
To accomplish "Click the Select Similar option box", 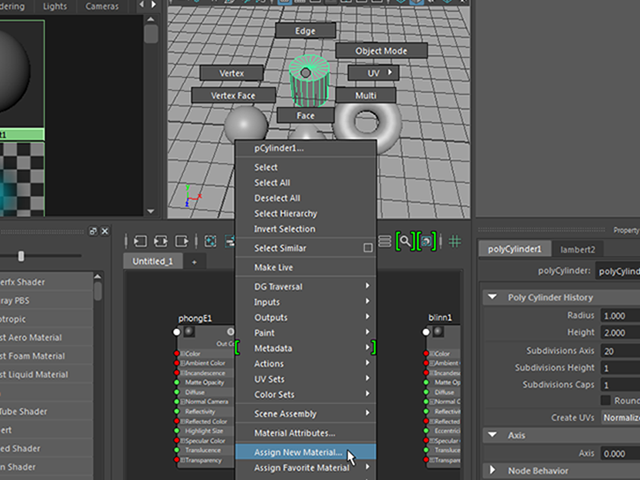I will [x=368, y=248].
